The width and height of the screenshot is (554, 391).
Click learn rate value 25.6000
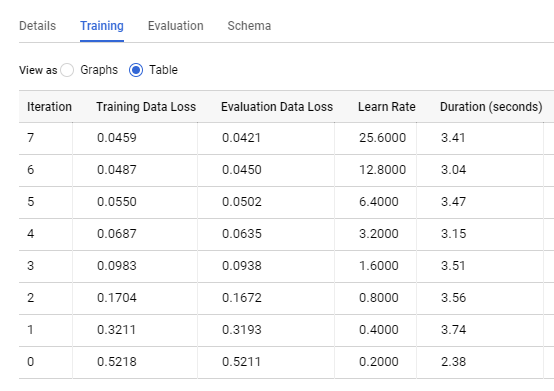click(x=383, y=137)
